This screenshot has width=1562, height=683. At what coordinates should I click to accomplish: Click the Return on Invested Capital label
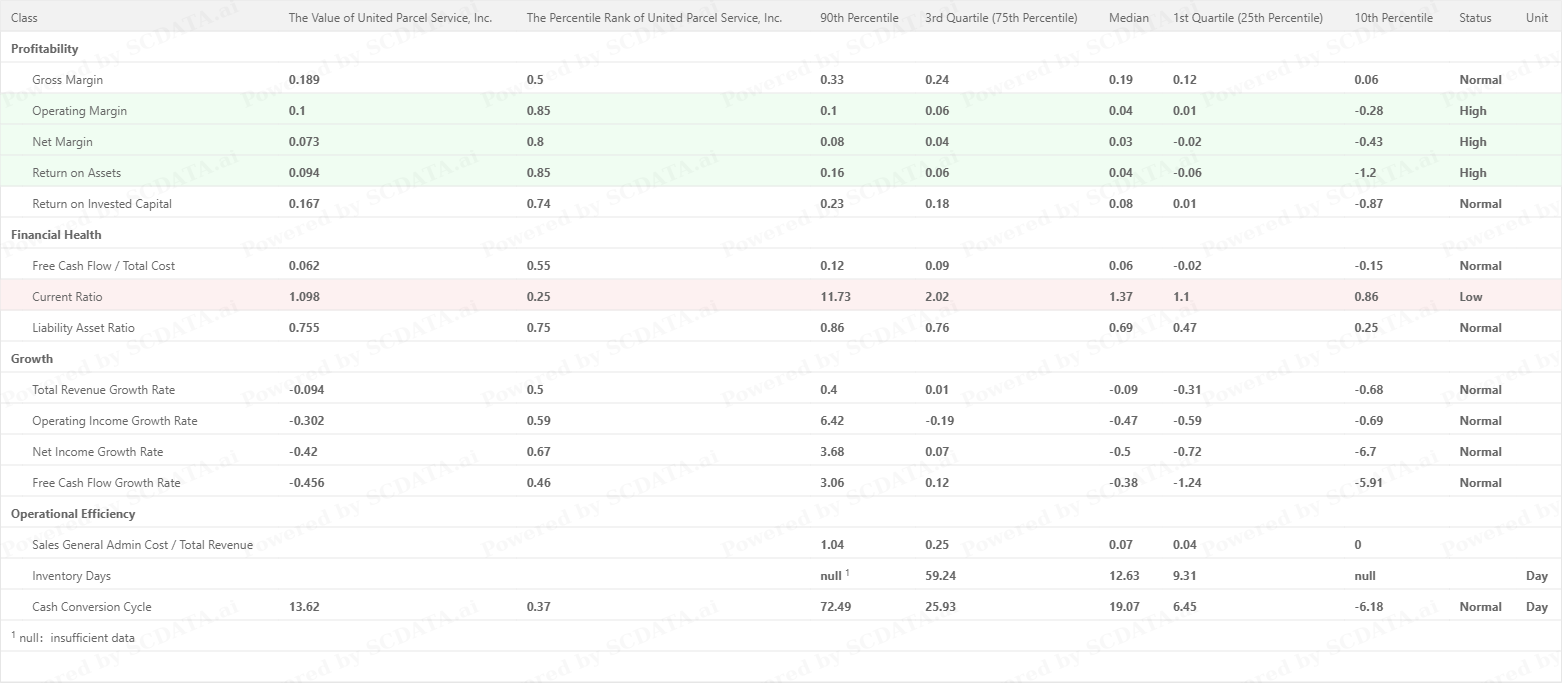coord(102,204)
